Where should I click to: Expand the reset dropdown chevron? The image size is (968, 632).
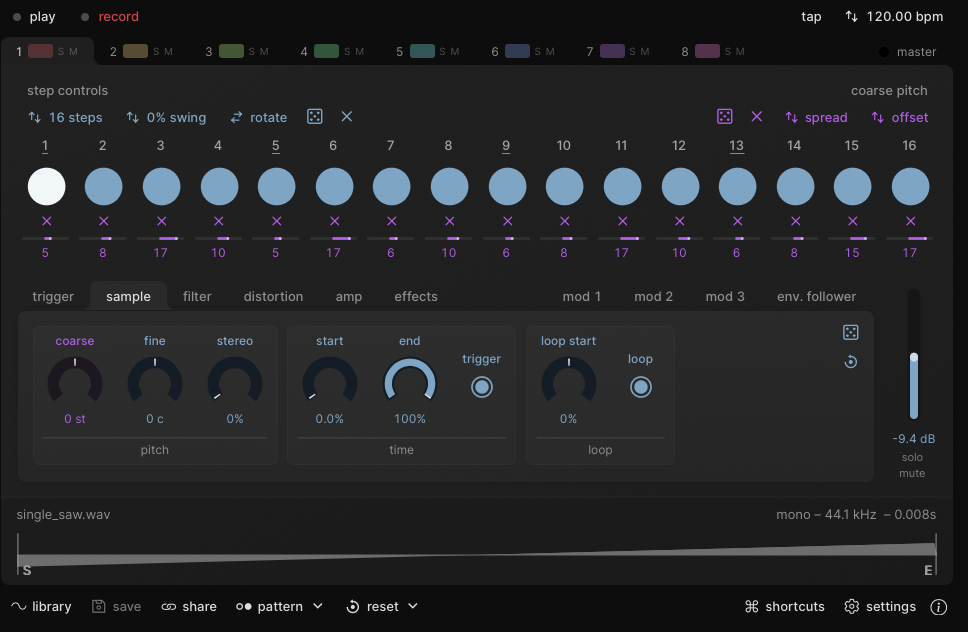pos(413,606)
